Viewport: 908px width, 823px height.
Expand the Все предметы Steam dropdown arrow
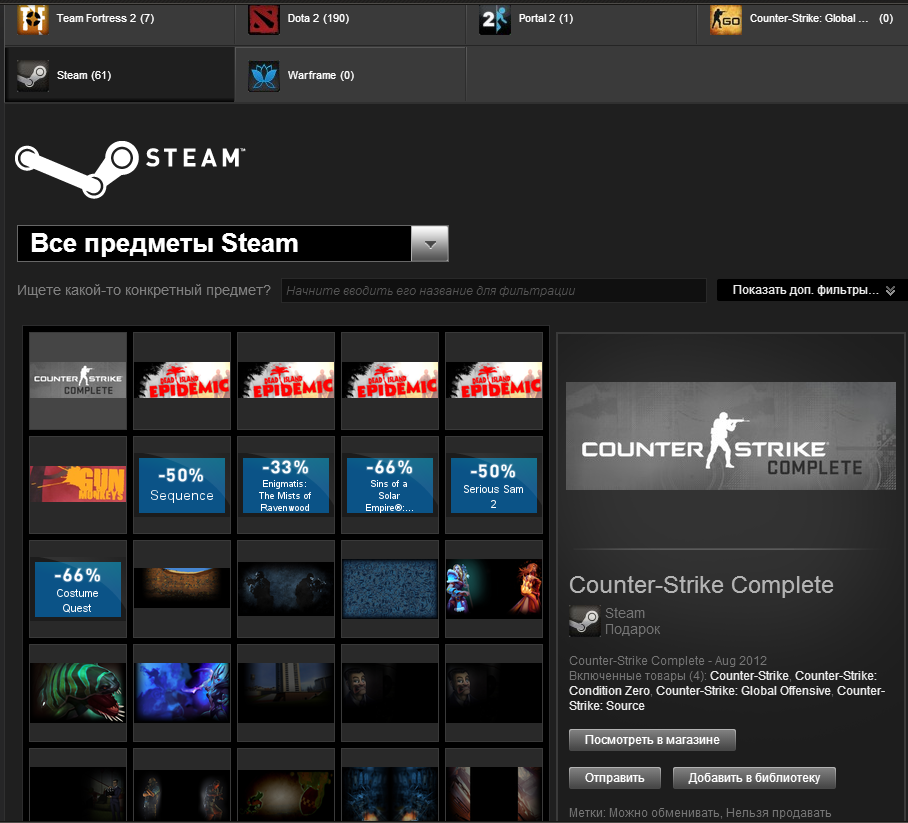[x=430, y=244]
